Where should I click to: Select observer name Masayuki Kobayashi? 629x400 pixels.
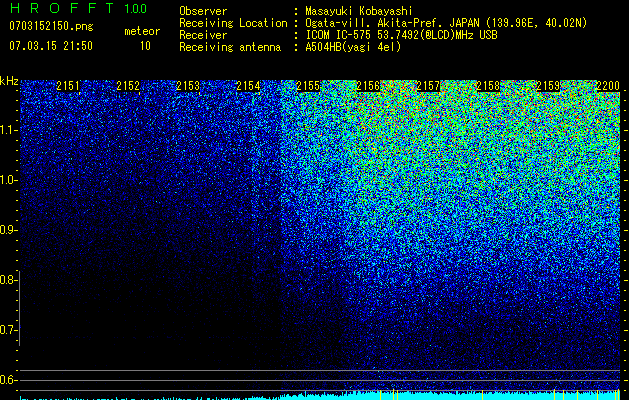[359, 11]
